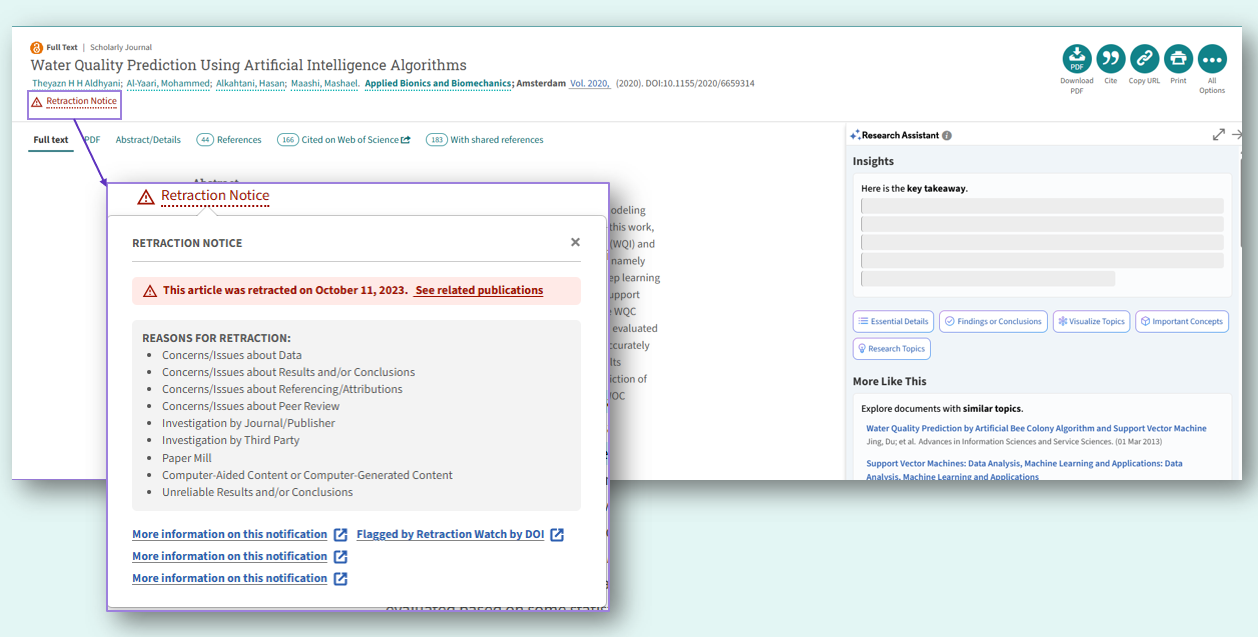
Task: Select the With shared references tab
Action: [485, 140]
